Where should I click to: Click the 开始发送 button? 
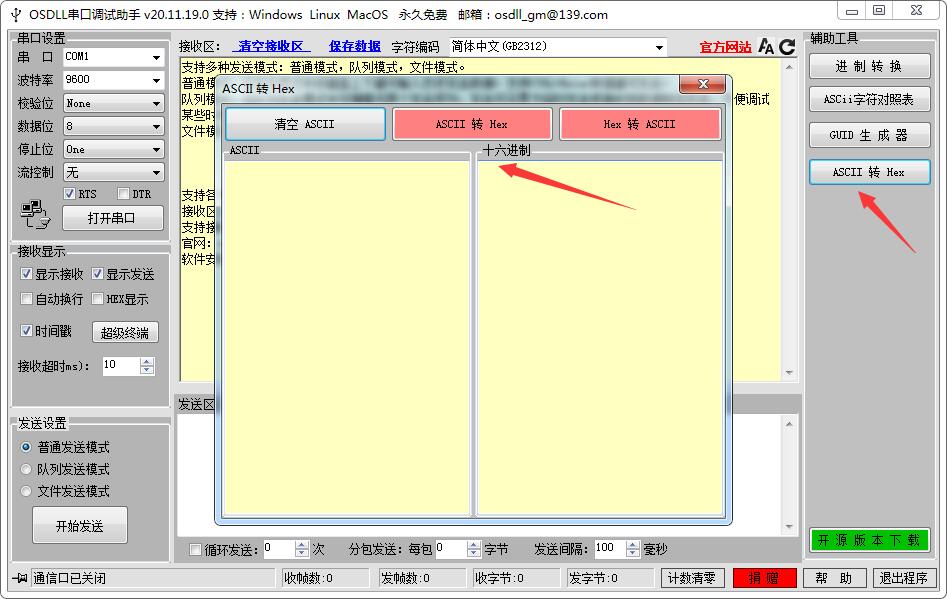point(80,525)
